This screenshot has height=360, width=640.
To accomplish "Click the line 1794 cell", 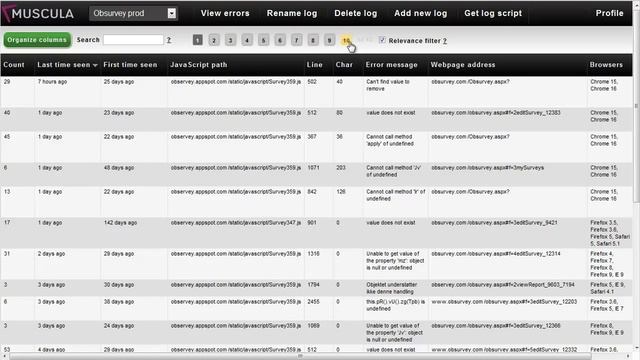I will coord(313,285).
